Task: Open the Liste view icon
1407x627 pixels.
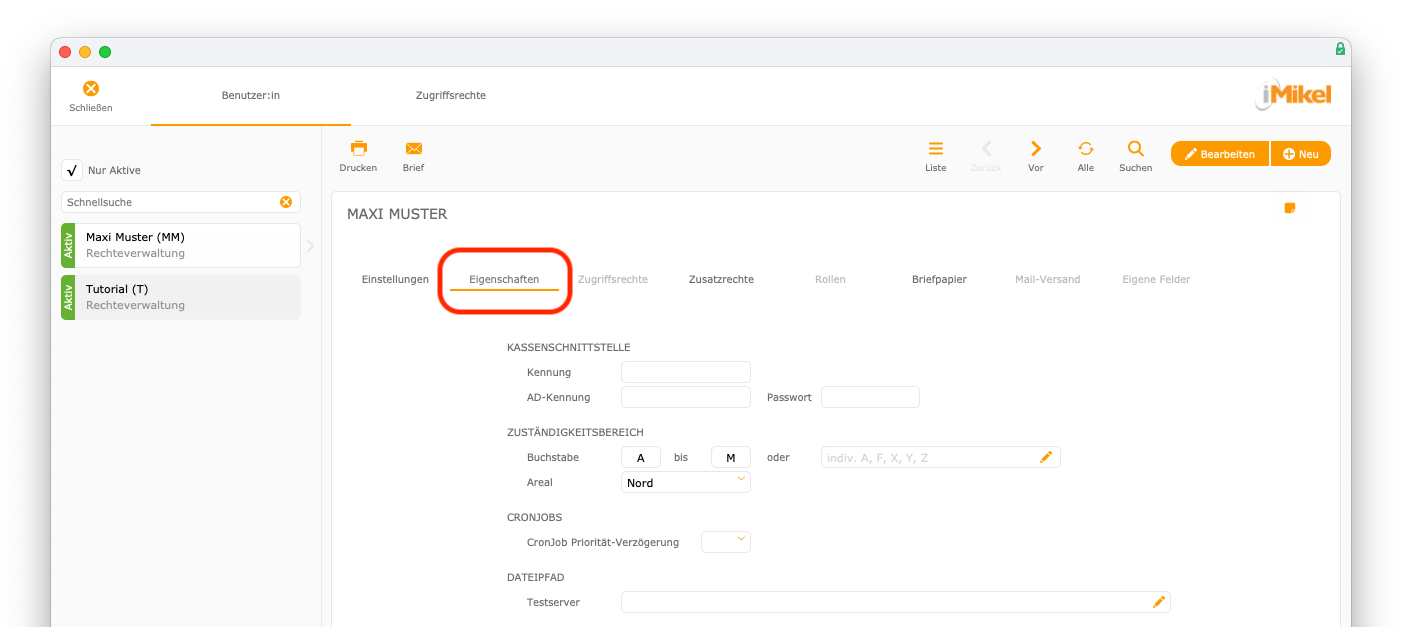Action: click(936, 148)
